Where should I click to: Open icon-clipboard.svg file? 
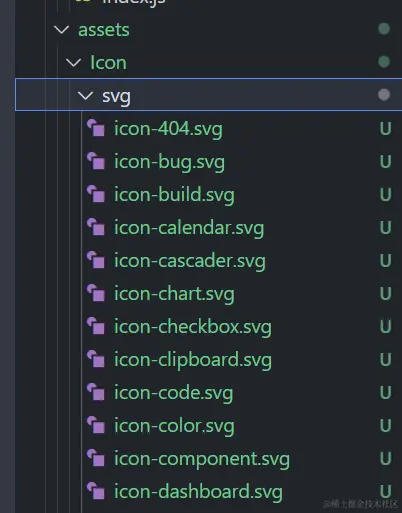pos(193,361)
